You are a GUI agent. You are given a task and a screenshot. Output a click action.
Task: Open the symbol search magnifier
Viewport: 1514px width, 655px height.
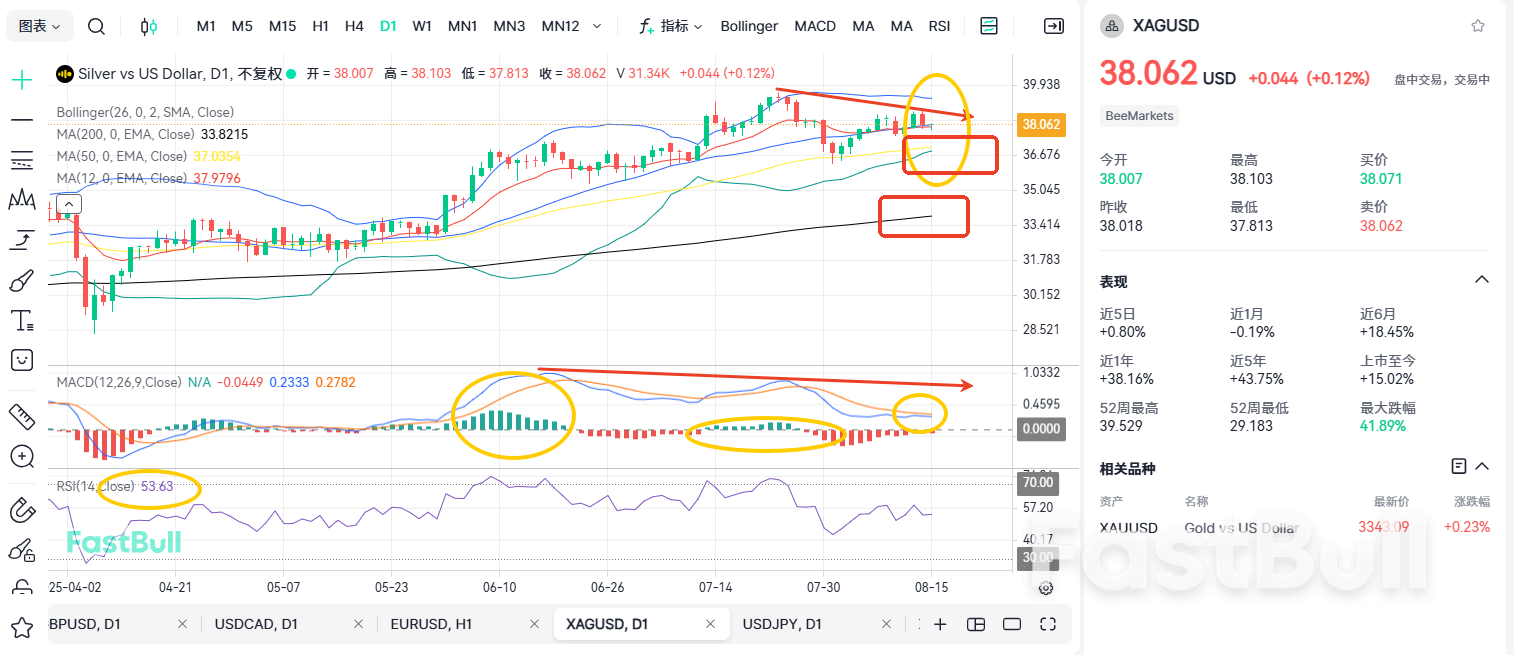point(96,26)
